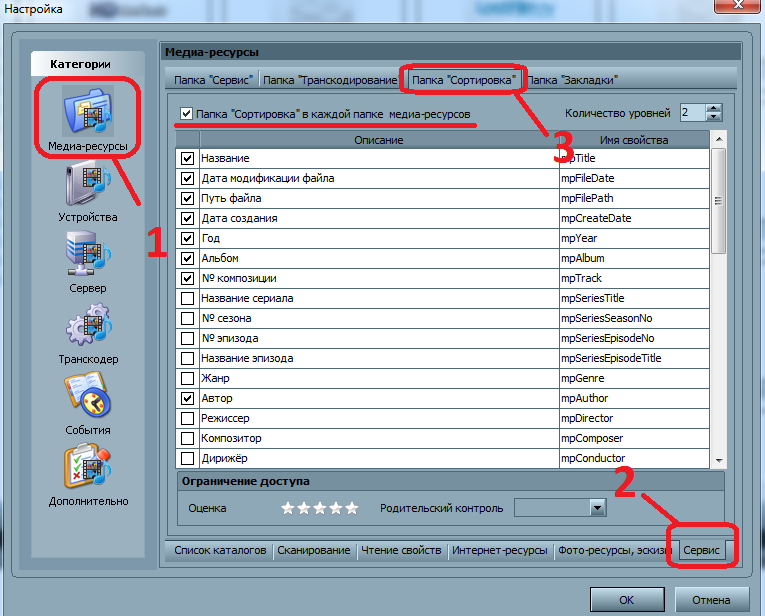
Task: Click the fifth rating star in Оценка
Action: coord(351,508)
